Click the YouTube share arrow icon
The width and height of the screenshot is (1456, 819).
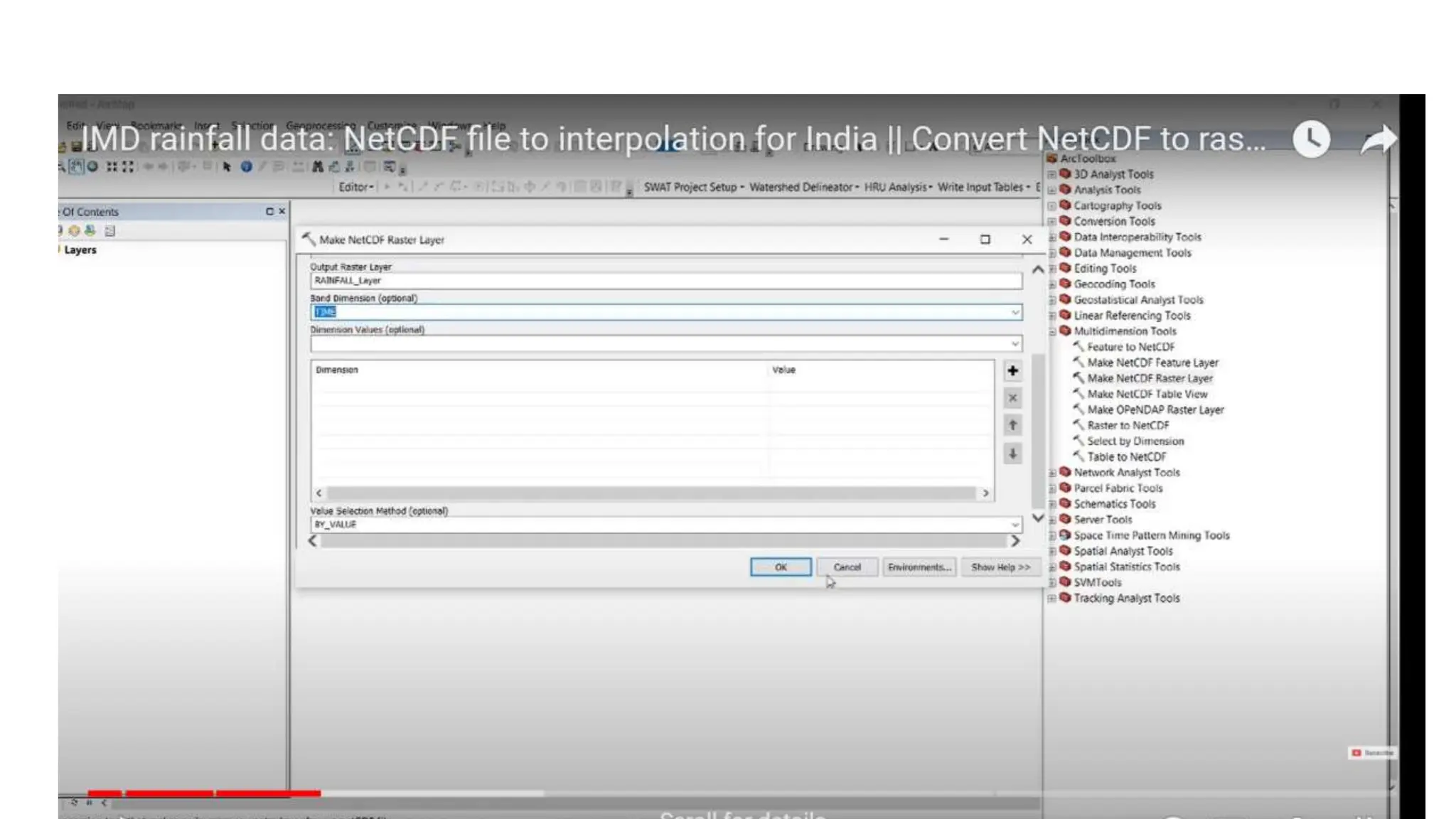click(1378, 139)
